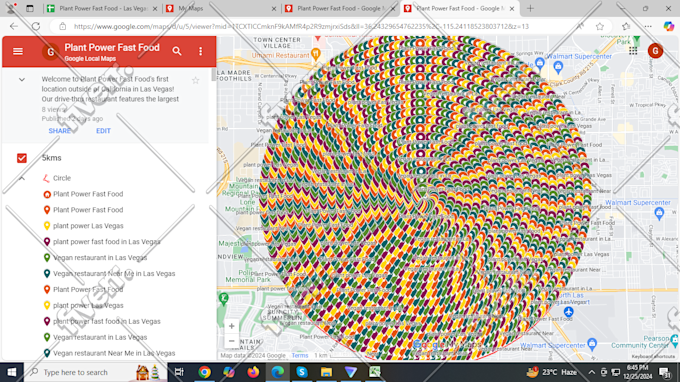Open Firefox from the taskbar

pyautogui.click(x=253, y=372)
